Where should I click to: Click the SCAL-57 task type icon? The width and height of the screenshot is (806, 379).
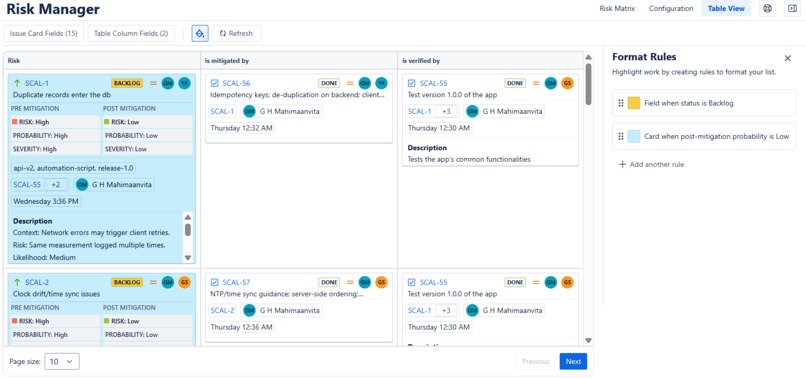click(x=214, y=282)
